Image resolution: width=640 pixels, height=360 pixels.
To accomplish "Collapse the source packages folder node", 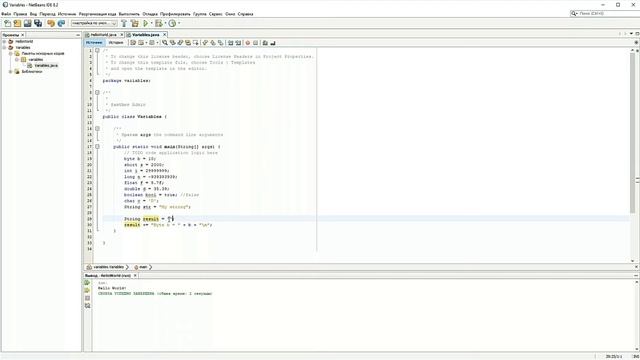I will click(11, 53).
